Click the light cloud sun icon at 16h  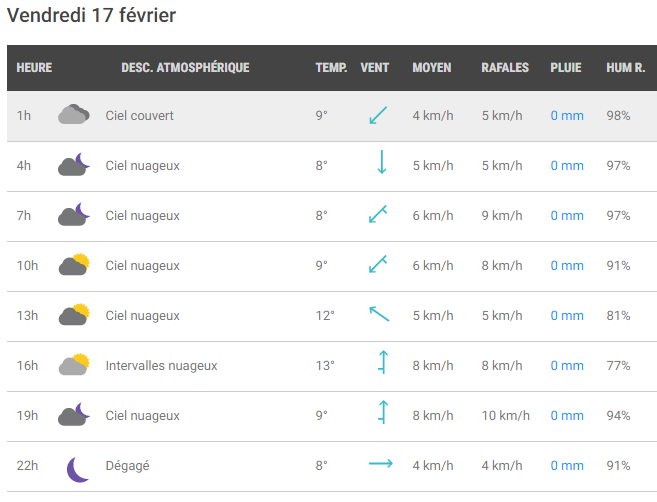[74, 365]
